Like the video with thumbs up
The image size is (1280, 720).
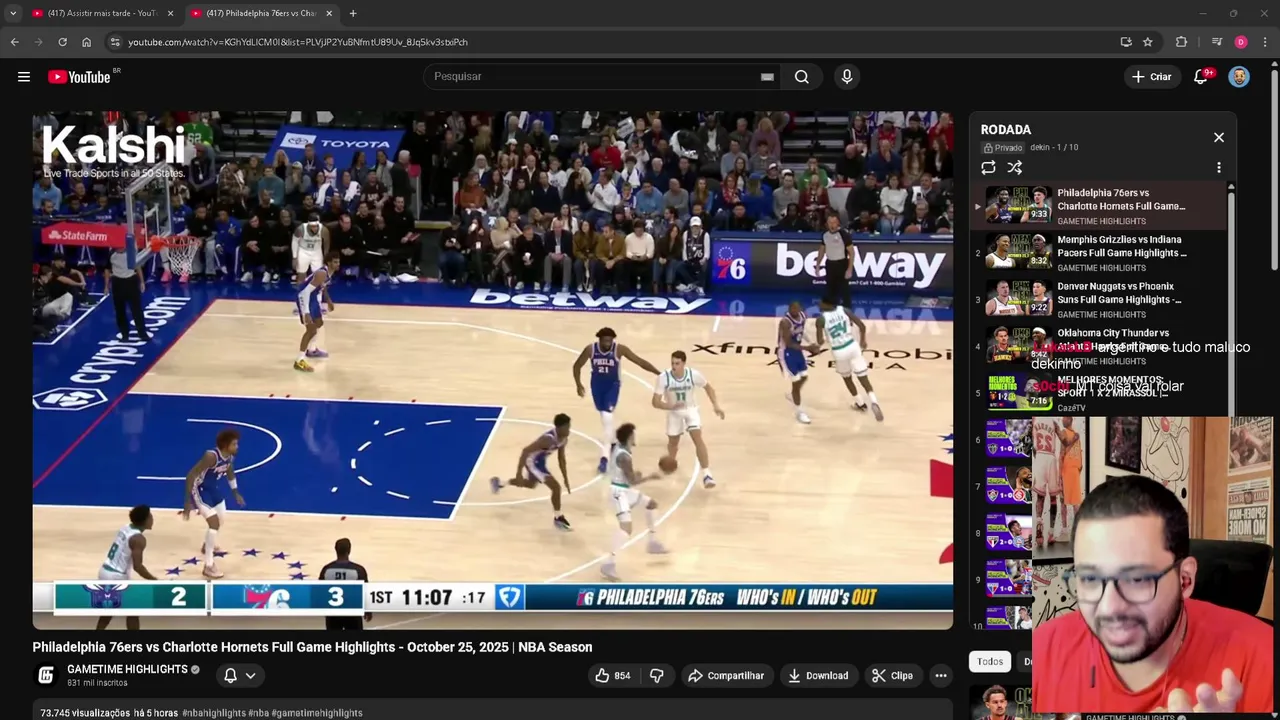pos(612,676)
